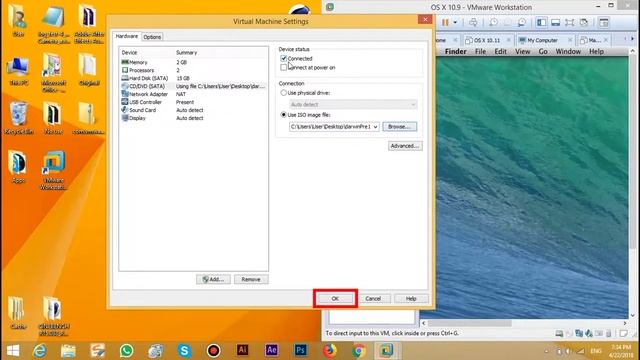Toggle the VMware library sidebar view icon
The height and width of the screenshot is (360, 640).
(x=541, y=22)
